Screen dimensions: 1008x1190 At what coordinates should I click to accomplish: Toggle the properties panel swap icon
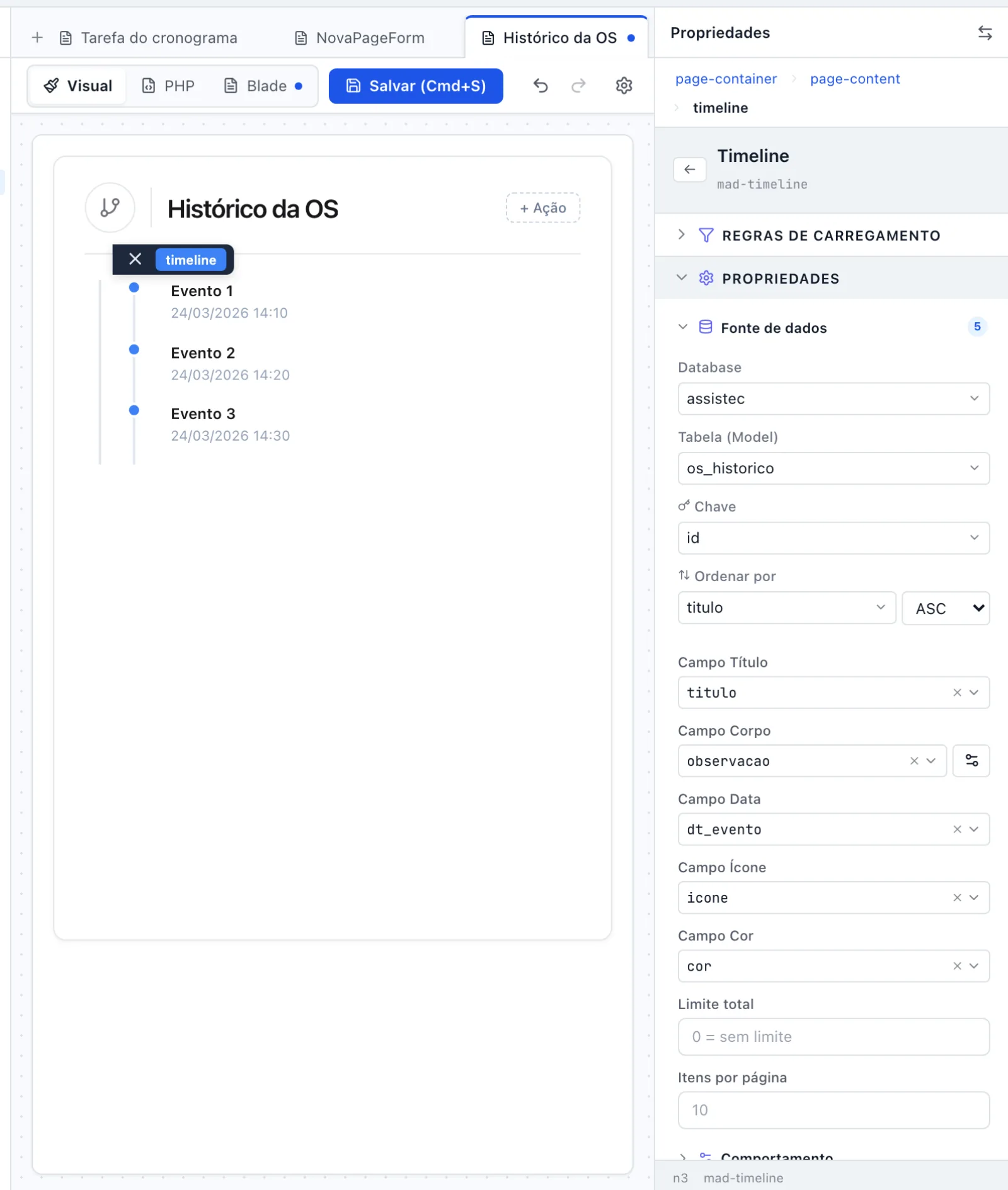coord(985,33)
